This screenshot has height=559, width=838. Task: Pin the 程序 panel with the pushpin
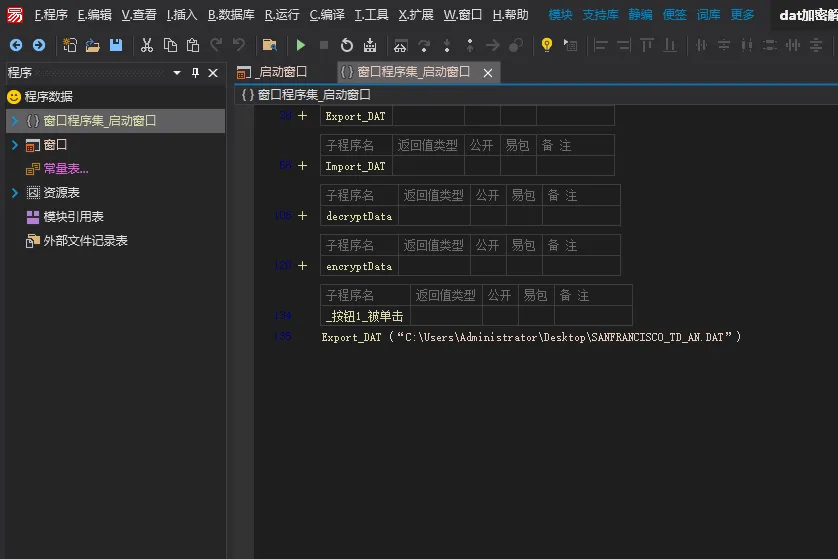pos(195,73)
